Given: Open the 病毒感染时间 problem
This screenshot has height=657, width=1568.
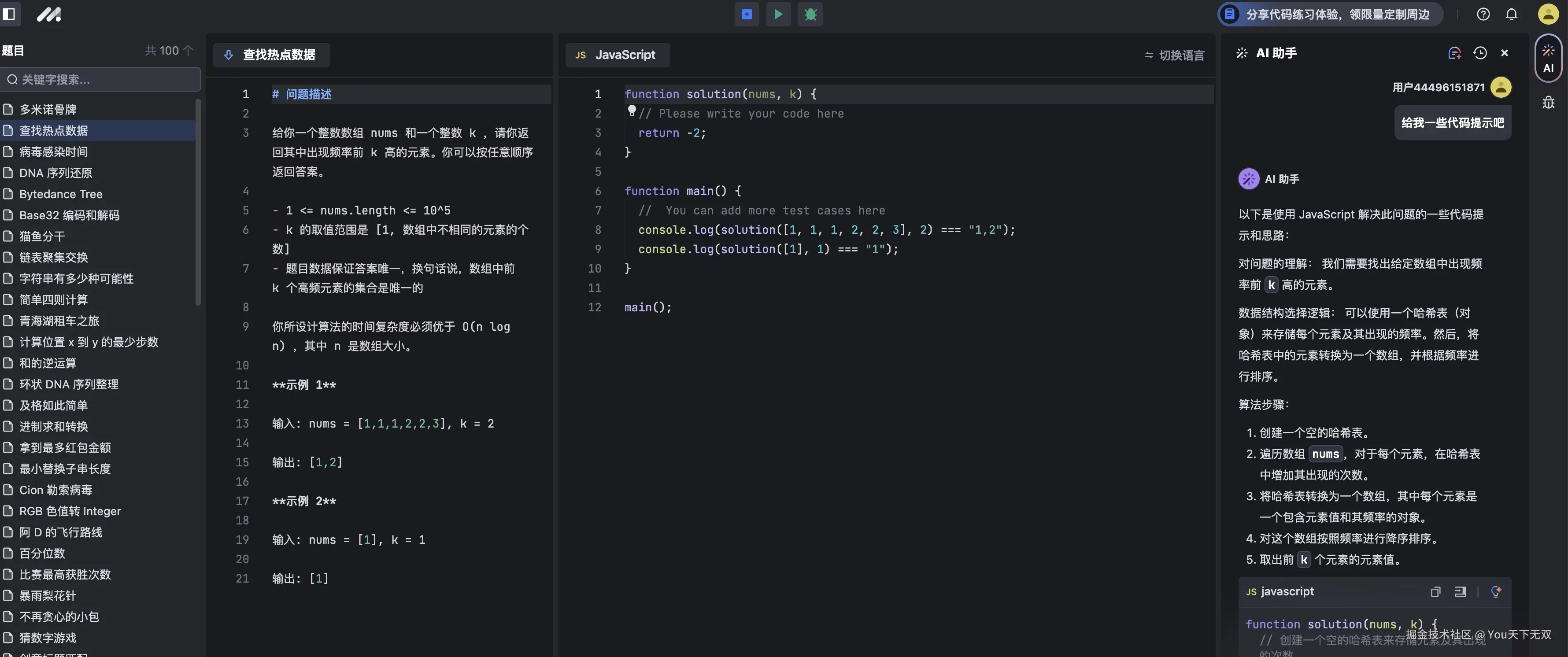Looking at the screenshot, I should (54, 151).
